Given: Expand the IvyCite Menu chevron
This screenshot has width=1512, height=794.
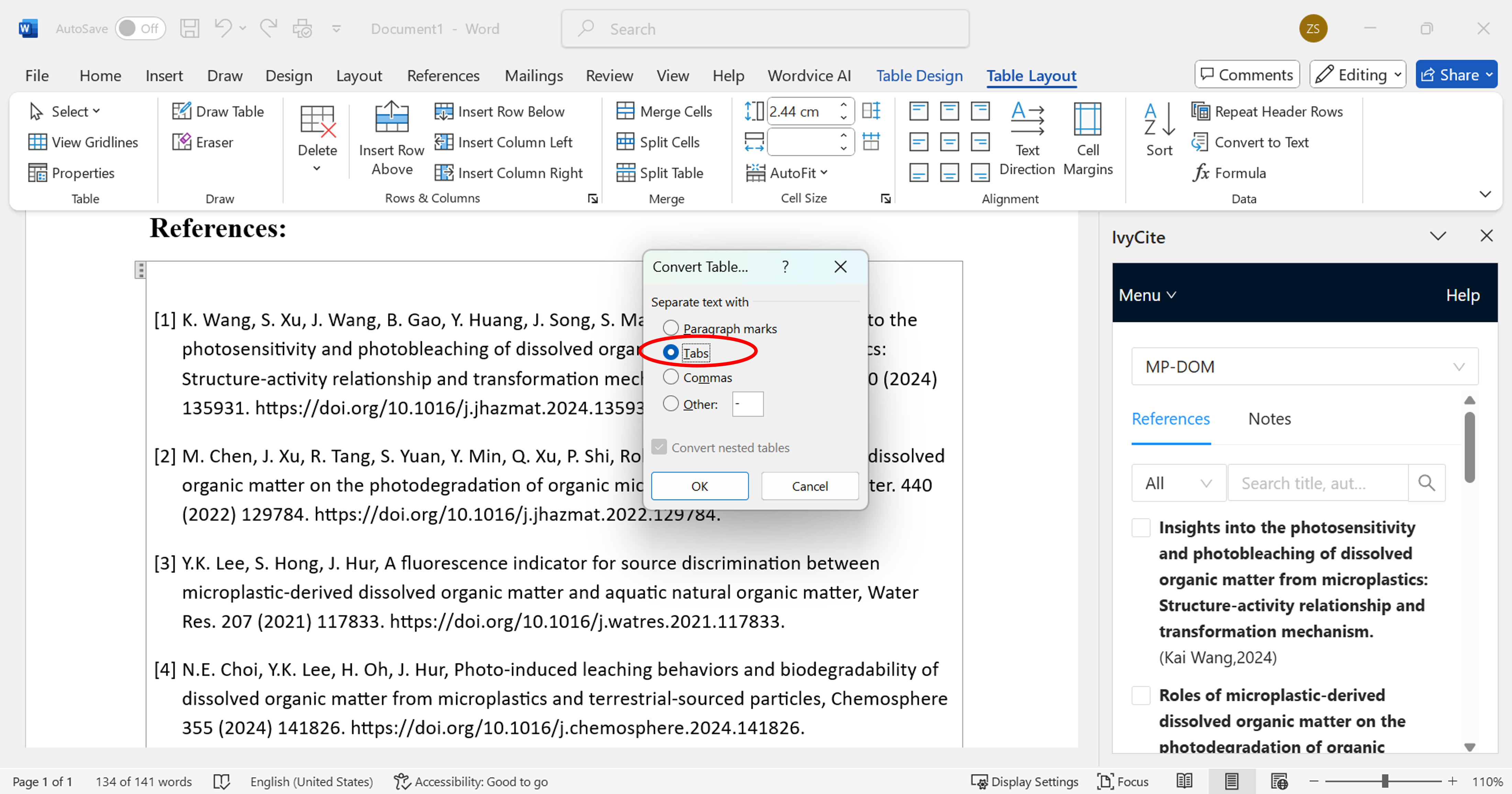Looking at the screenshot, I should click(1171, 295).
